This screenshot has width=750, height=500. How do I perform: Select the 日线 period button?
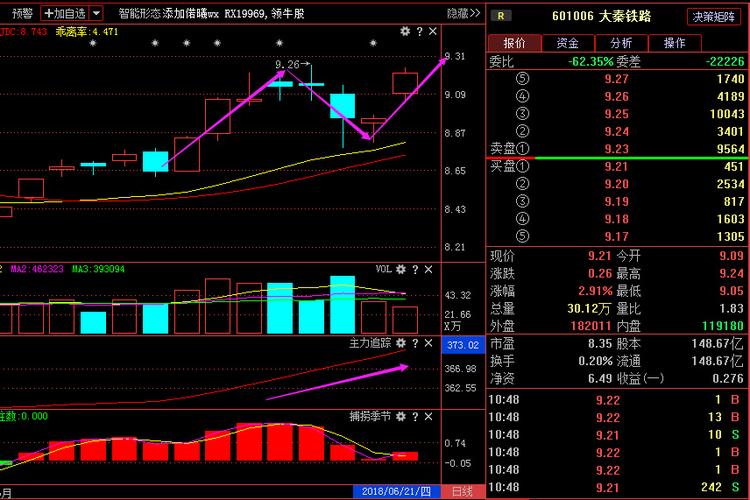pos(462,492)
